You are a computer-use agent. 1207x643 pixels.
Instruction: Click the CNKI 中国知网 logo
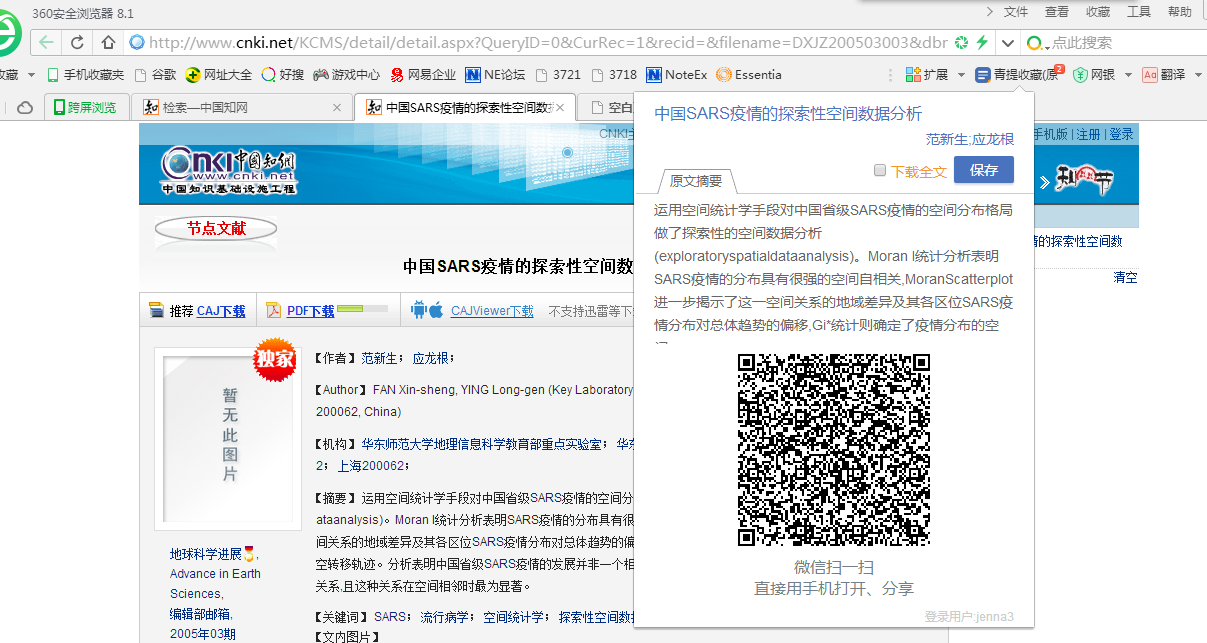(230, 170)
